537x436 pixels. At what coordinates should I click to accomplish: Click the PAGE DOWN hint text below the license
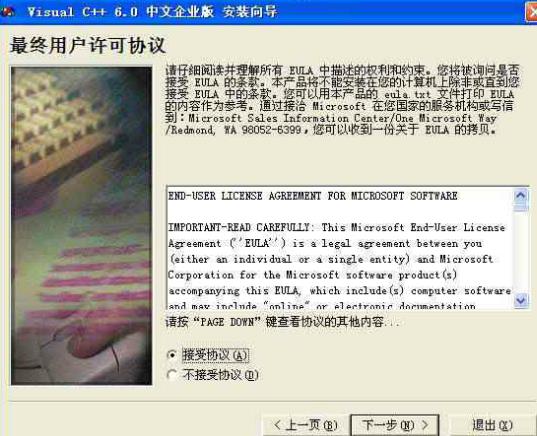(282, 322)
